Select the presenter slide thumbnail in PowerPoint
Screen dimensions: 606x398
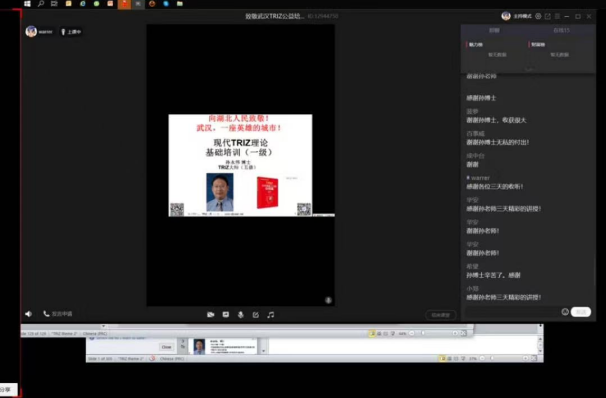coord(223,346)
